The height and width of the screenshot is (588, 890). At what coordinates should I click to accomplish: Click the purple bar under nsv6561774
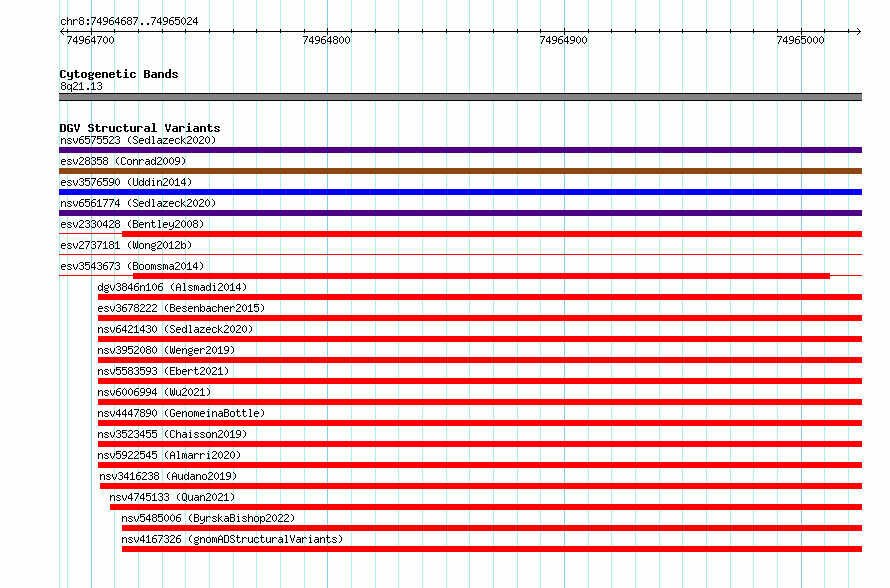[x=460, y=213]
